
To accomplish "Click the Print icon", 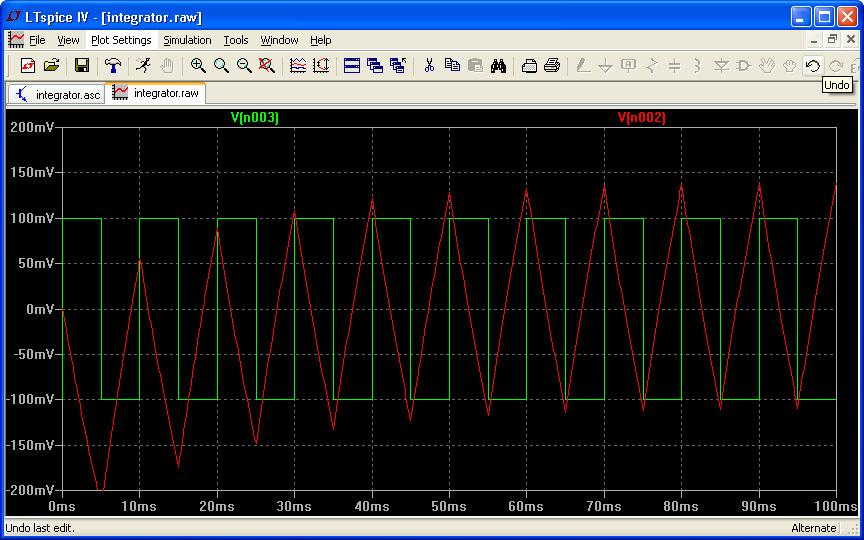I will click(x=552, y=66).
